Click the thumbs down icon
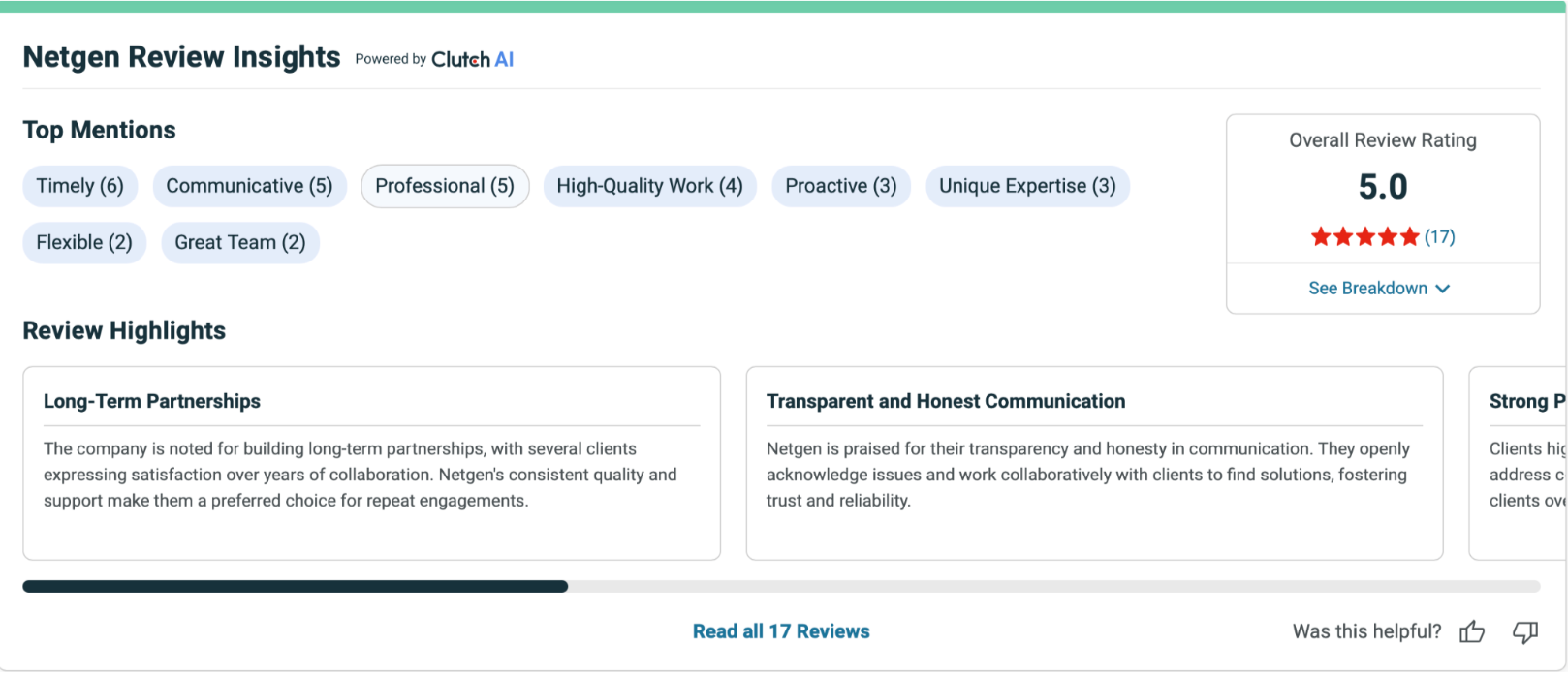The image size is (1568, 676). click(1525, 632)
